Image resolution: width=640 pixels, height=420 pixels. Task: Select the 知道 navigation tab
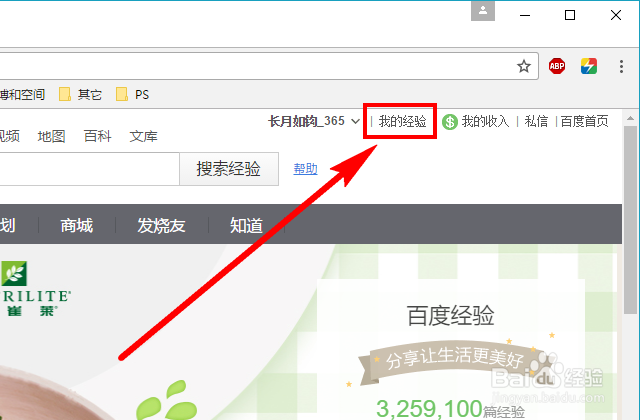246,225
